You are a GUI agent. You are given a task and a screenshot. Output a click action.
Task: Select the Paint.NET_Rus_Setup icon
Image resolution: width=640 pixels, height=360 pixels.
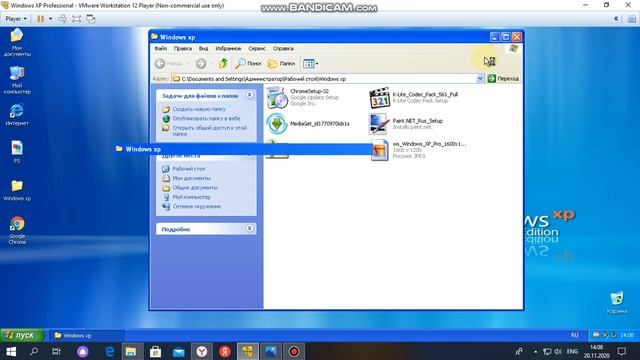click(x=378, y=124)
